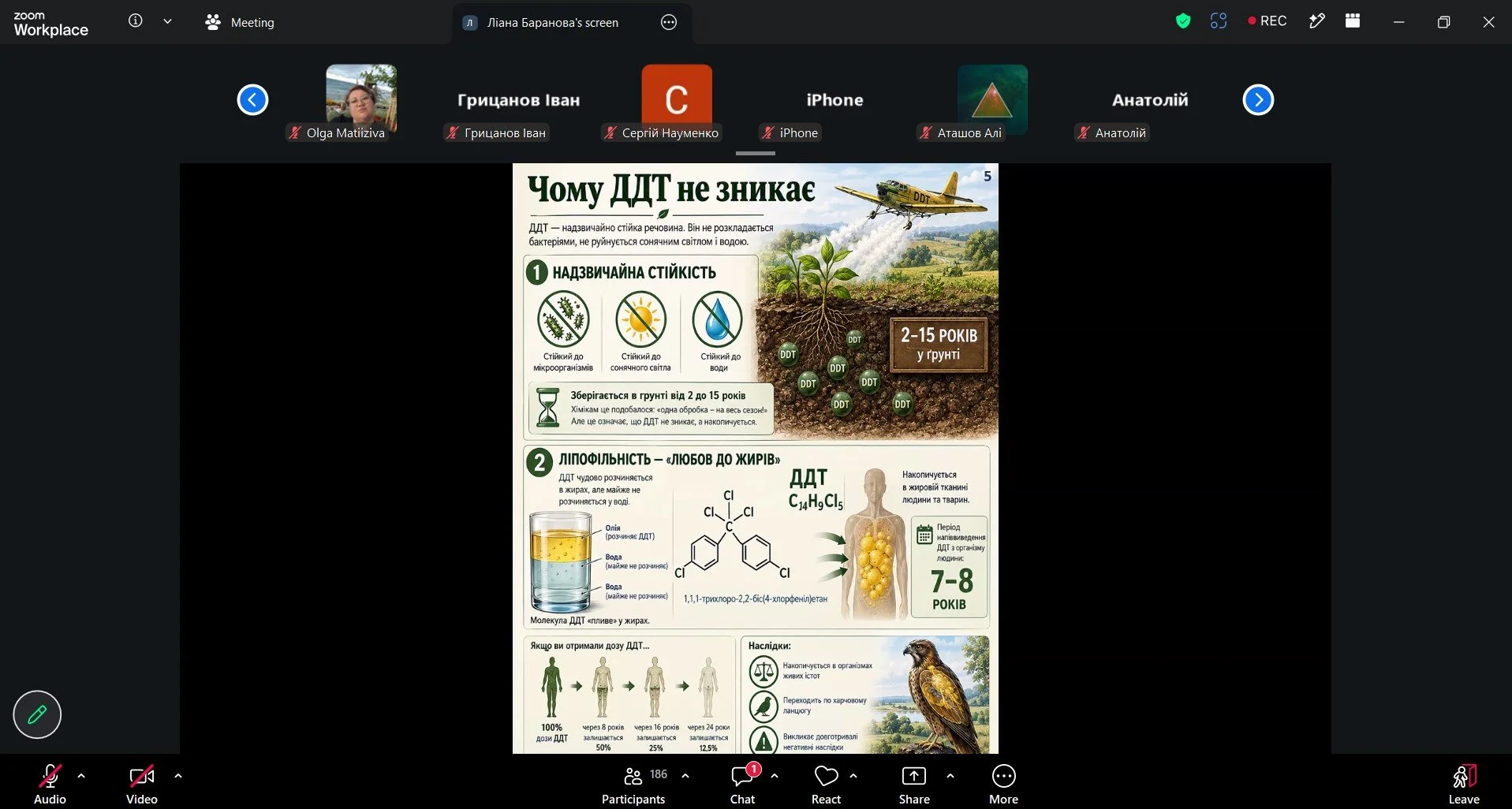Image resolution: width=1512 pixels, height=809 pixels.
Task: Show next participants with right arrow
Action: click(1258, 100)
